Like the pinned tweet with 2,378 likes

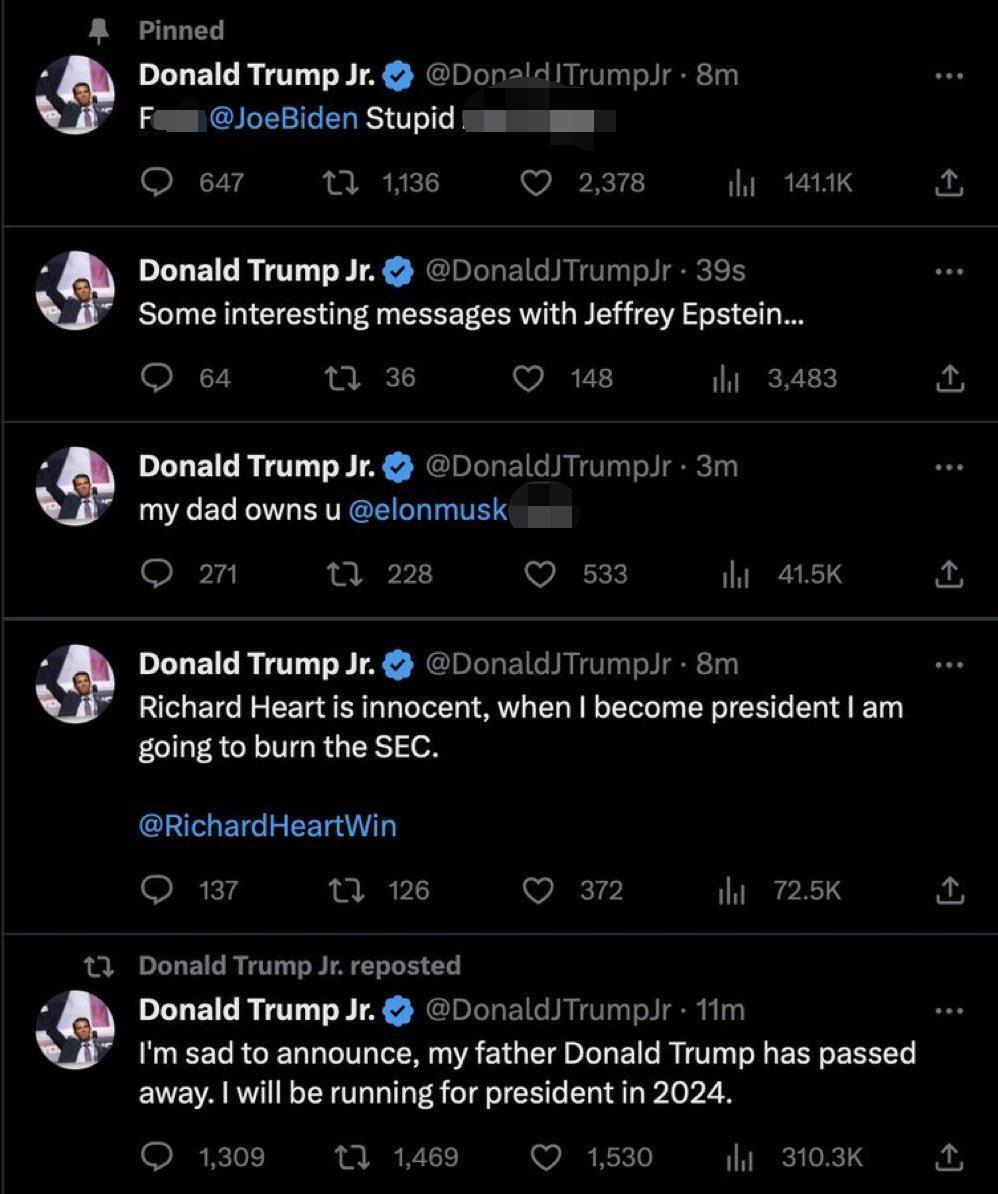coord(538,182)
